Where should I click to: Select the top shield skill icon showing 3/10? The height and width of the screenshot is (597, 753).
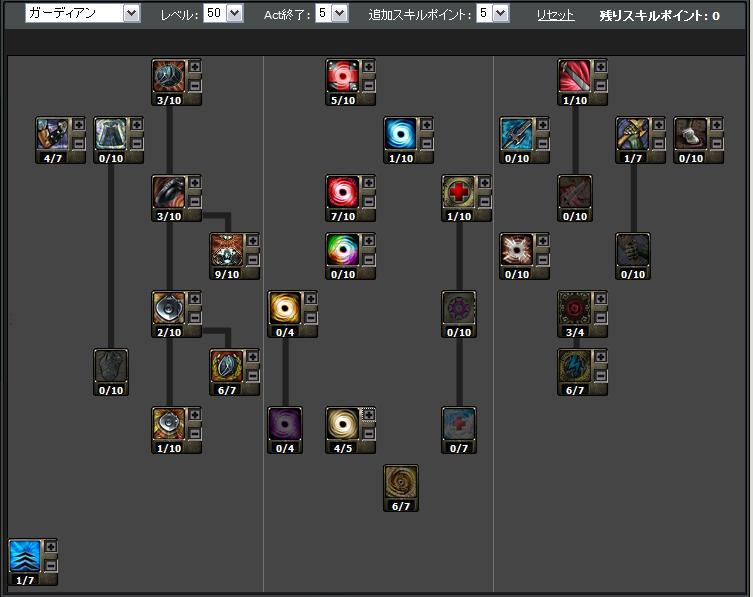tap(169, 76)
